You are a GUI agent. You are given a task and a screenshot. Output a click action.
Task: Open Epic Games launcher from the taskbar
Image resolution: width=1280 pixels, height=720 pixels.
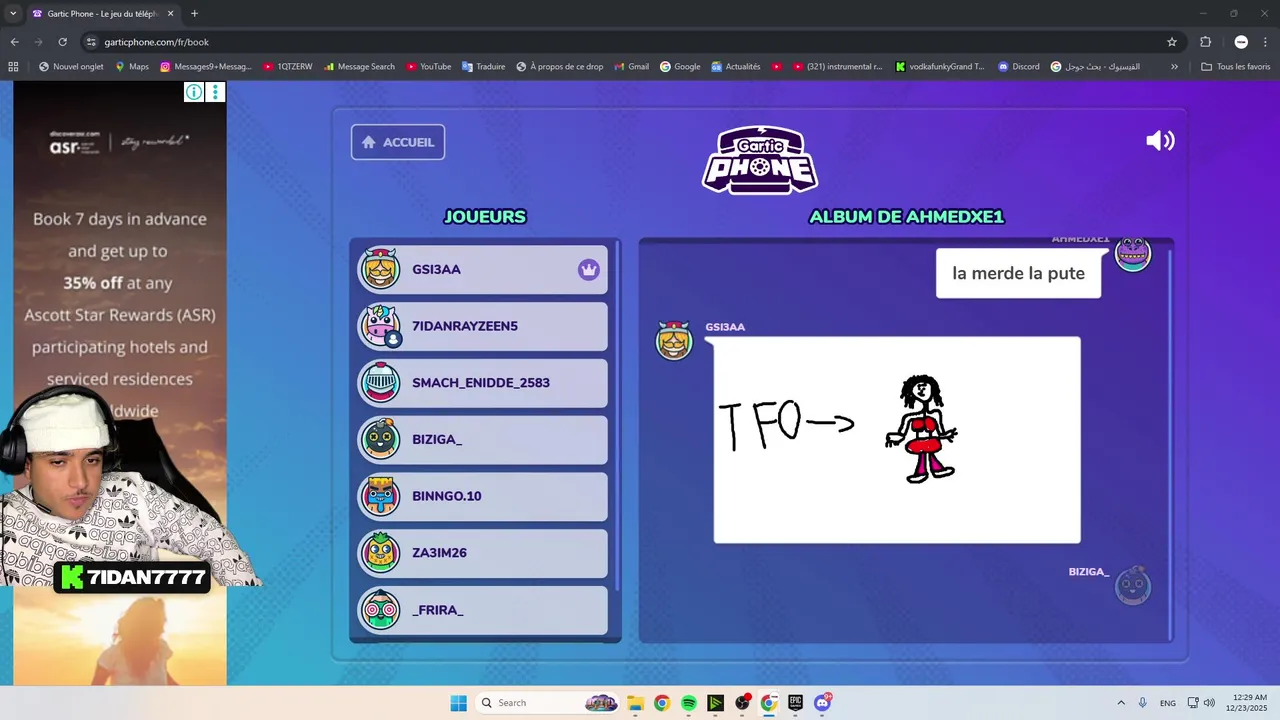tap(796, 703)
